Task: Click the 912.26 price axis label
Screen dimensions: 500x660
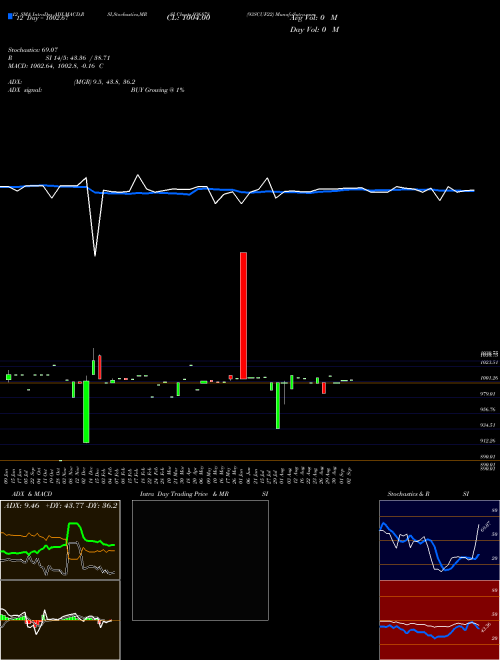Action: (x=489, y=441)
